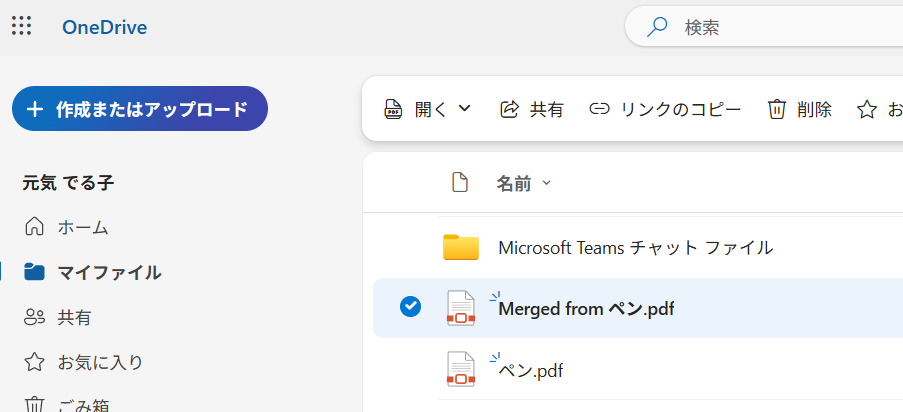Screen dimensions: 903x412
Task: Click the file type column header icon
Action: point(460,182)
